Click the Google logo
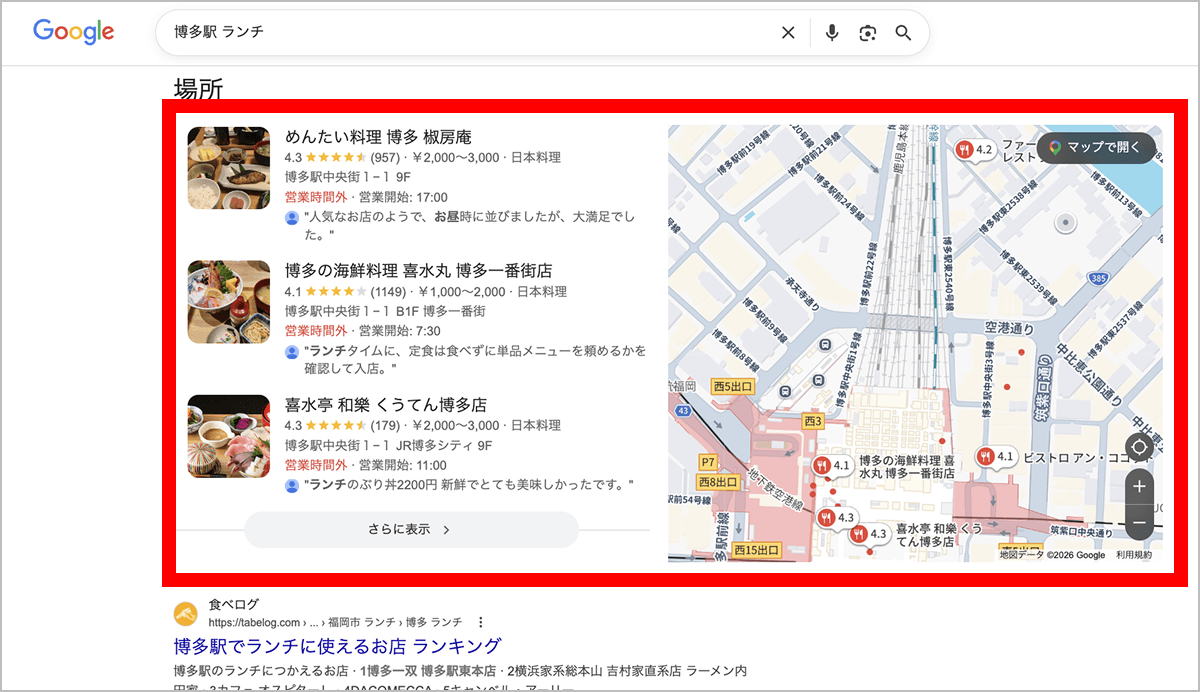This screenshot has width=1200, height=692. [x=74, y=32]
